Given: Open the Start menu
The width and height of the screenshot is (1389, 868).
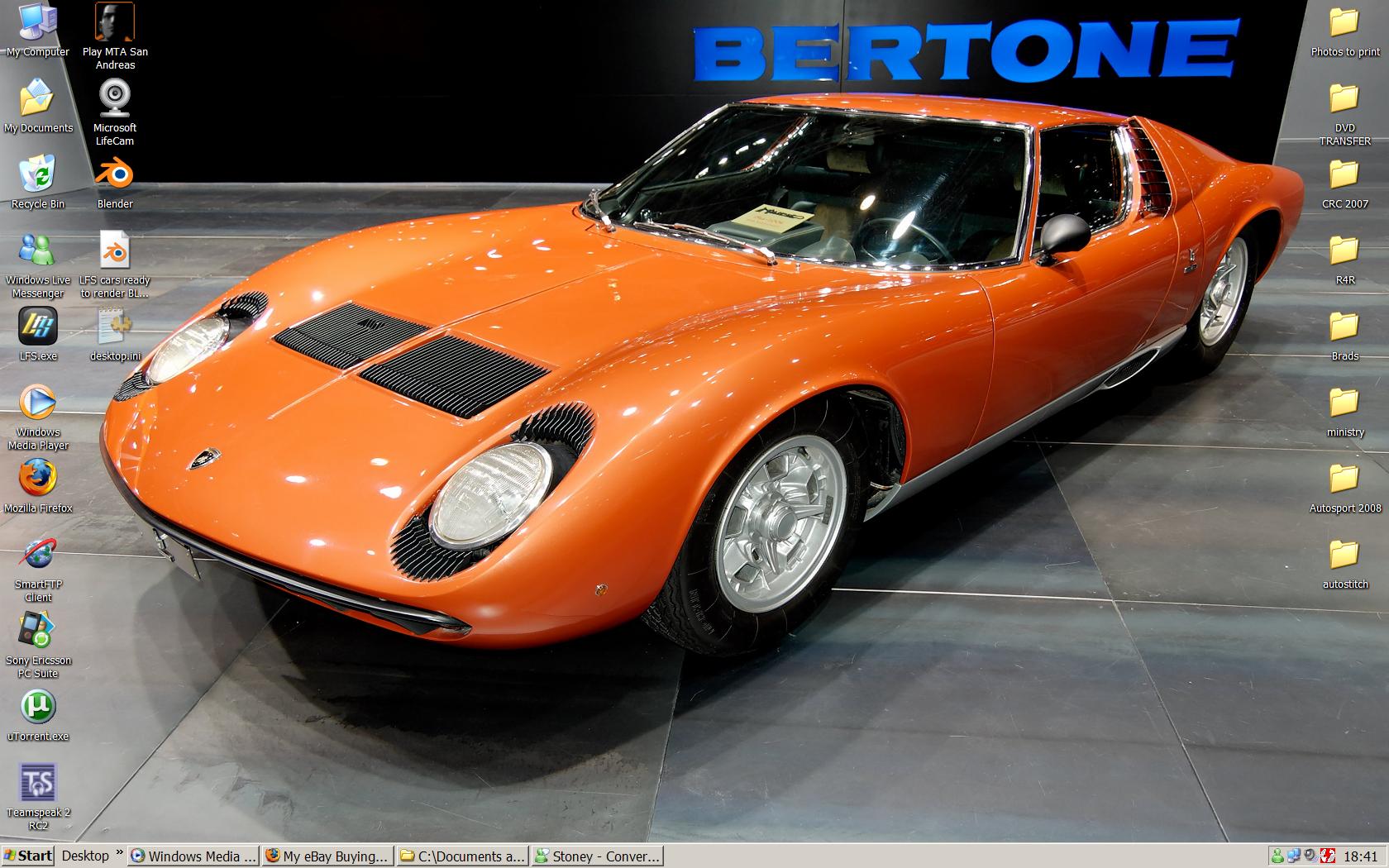Looking at the screenshot, I should [27, 856].
